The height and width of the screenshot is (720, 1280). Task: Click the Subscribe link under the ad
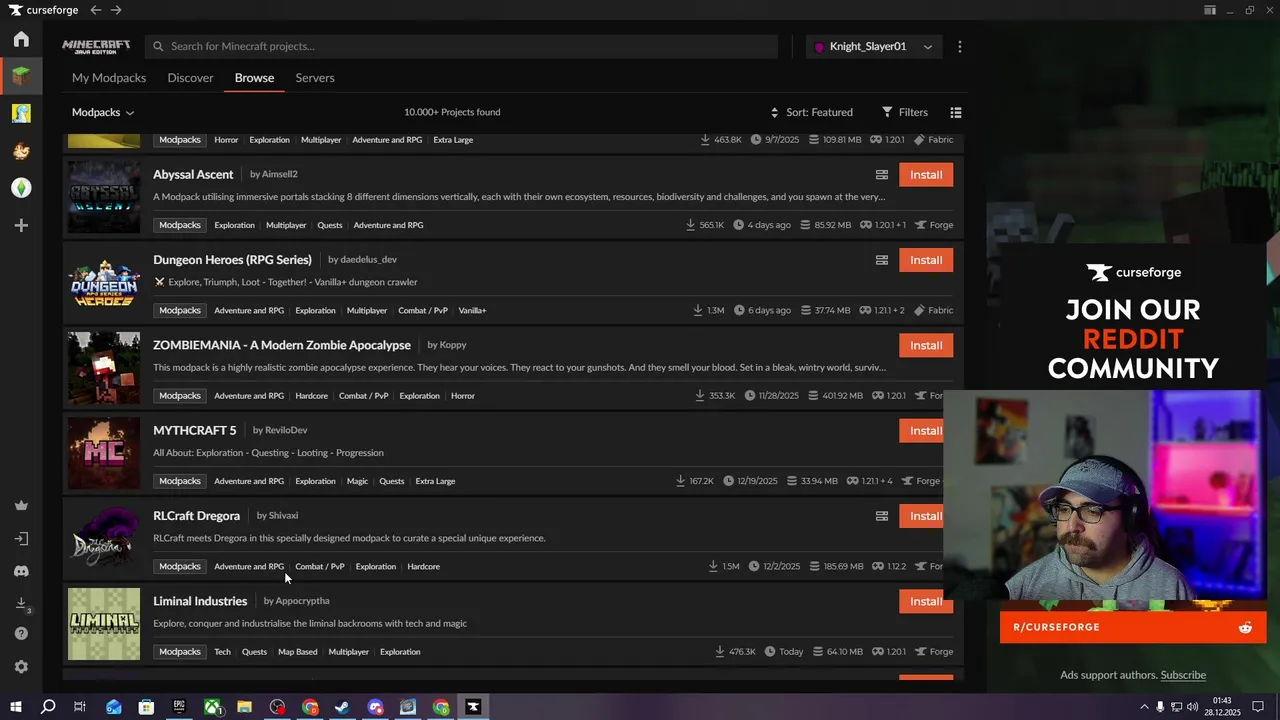[1183, 675]
